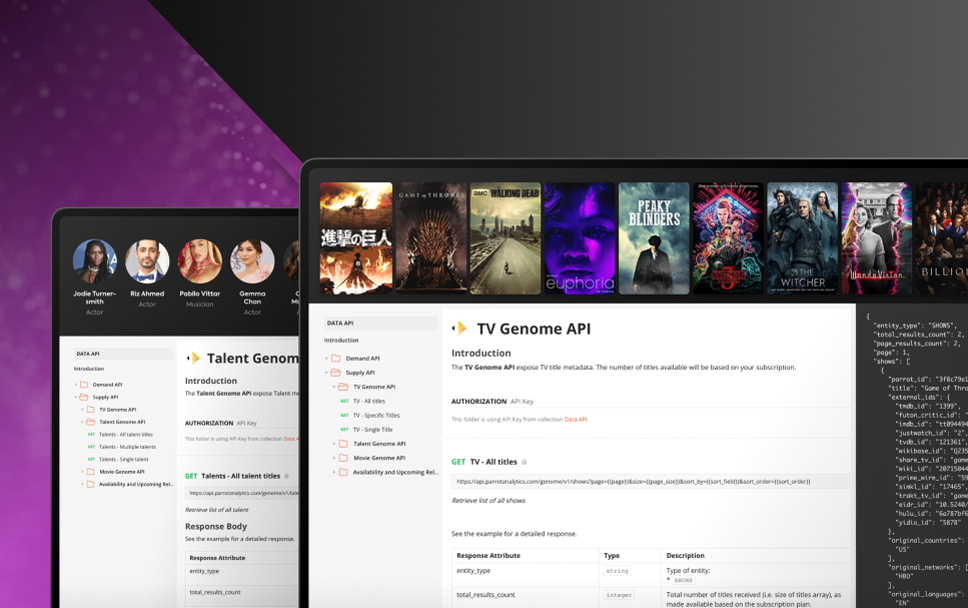Select Gemma Chan's profile photo
The width and height of the screenshot is (968, 608).
click(252, 261)
